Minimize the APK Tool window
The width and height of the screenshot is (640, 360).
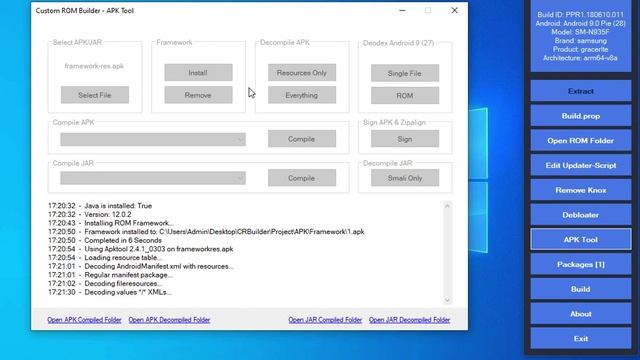click(x=402, y=10)
